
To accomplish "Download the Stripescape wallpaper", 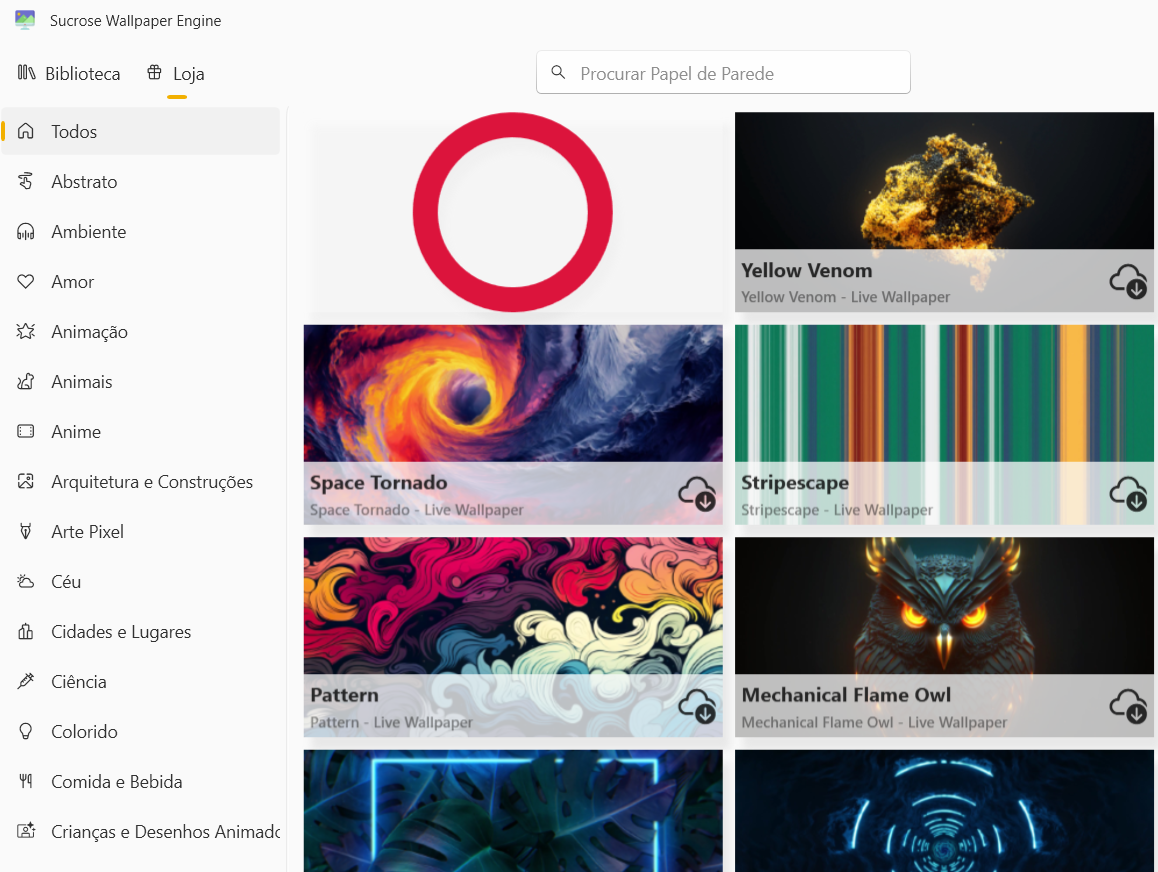I will coord(1128,494).
